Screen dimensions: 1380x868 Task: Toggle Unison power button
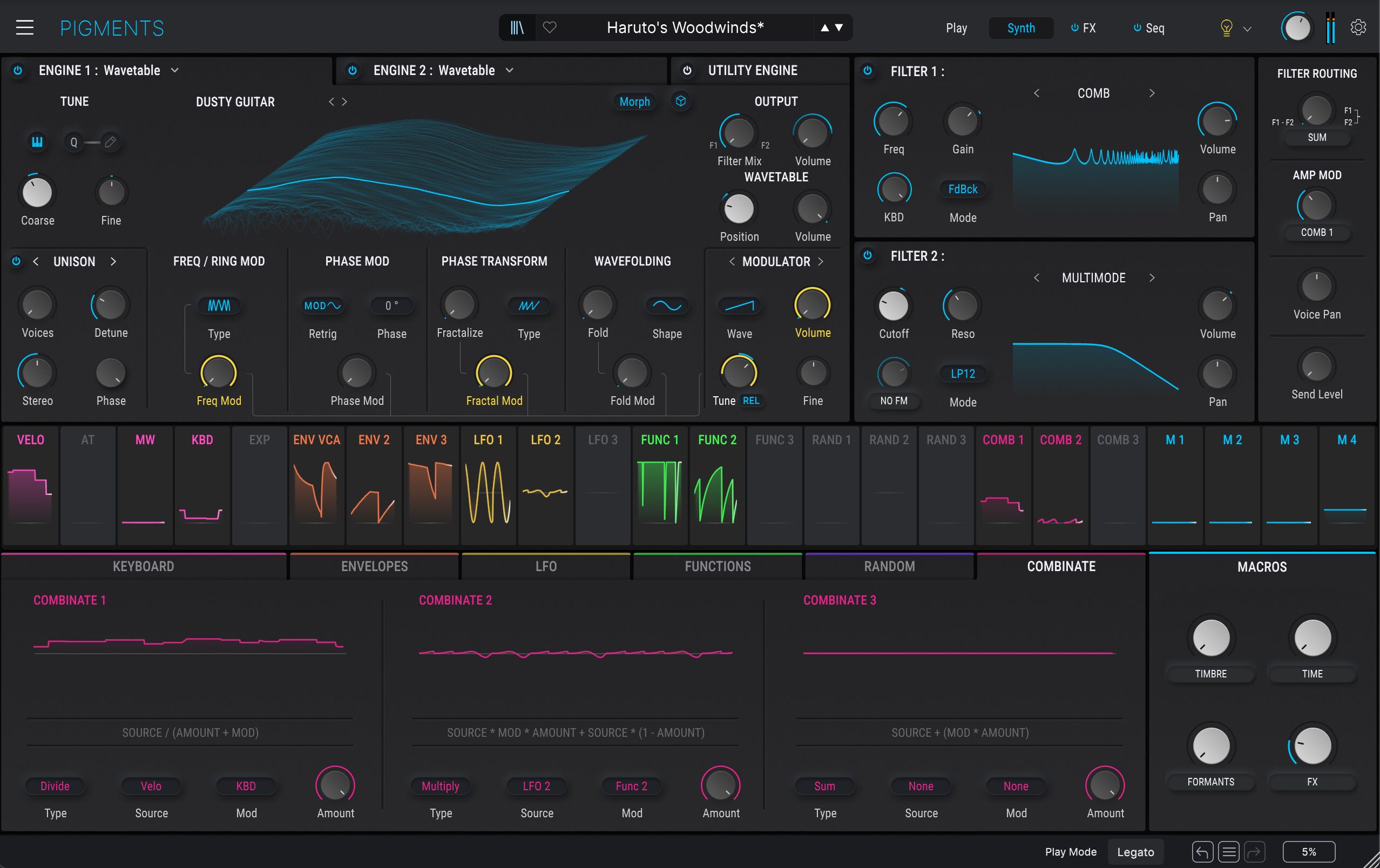pyautogui.click(x=16, y=261)
